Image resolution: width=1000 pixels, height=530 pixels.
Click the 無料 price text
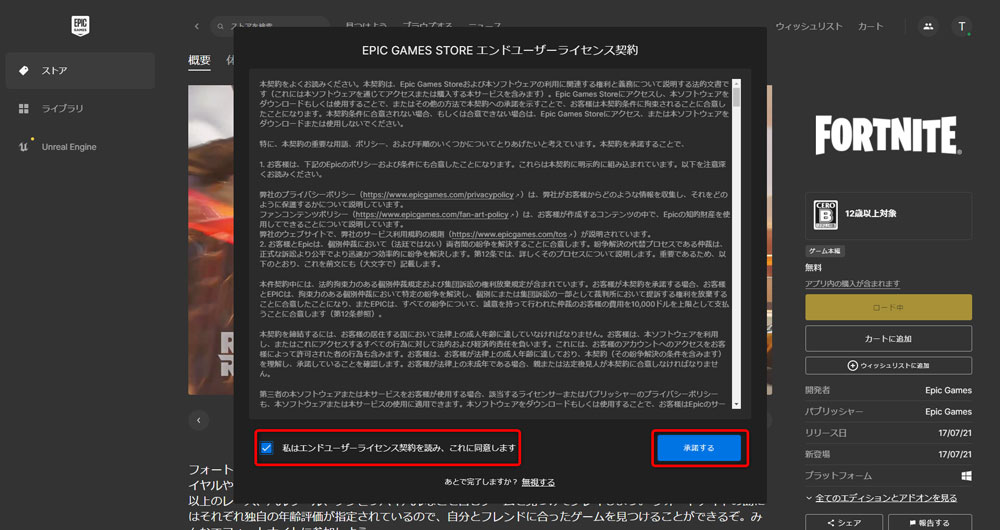(x=814, y=268)
